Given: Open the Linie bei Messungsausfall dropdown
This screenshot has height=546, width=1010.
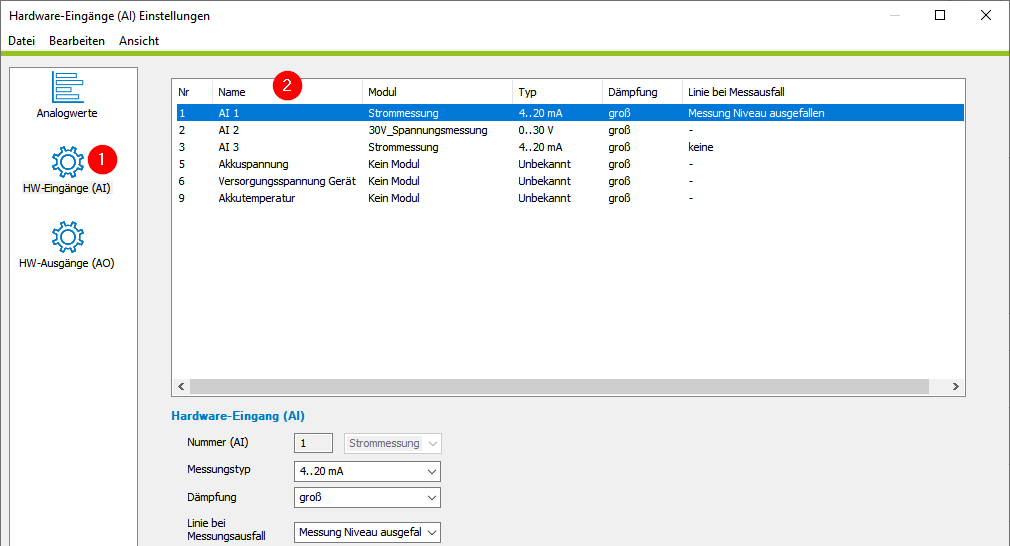Looking at the screenshot, I should [367, 532].
